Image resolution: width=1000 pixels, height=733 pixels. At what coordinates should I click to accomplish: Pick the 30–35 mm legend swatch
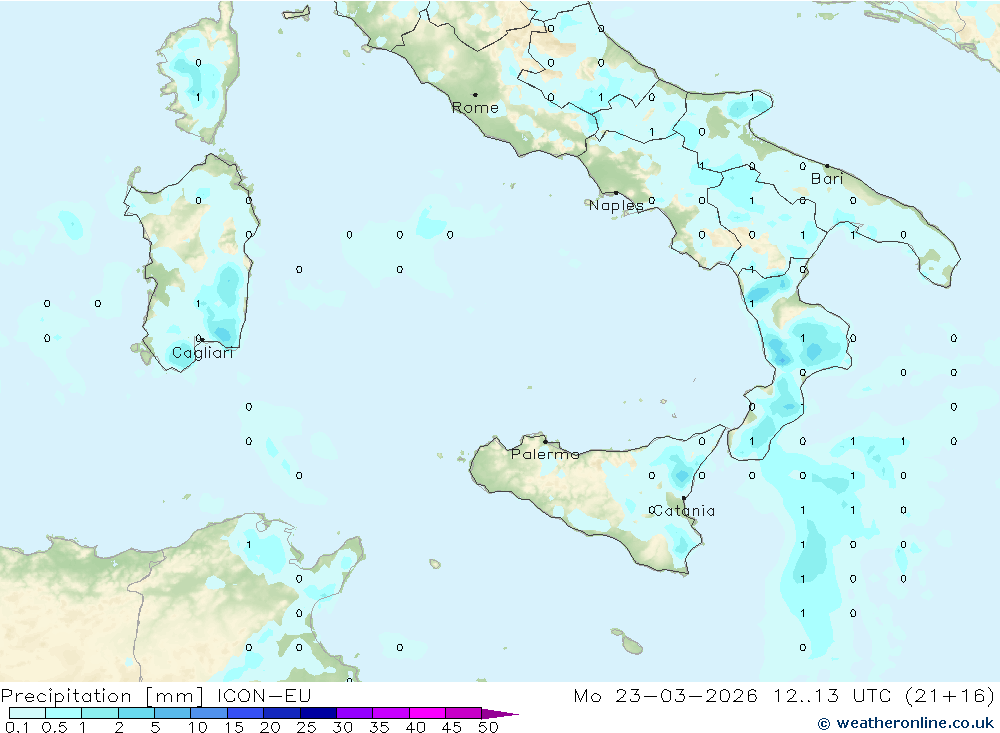pos(355,713)
